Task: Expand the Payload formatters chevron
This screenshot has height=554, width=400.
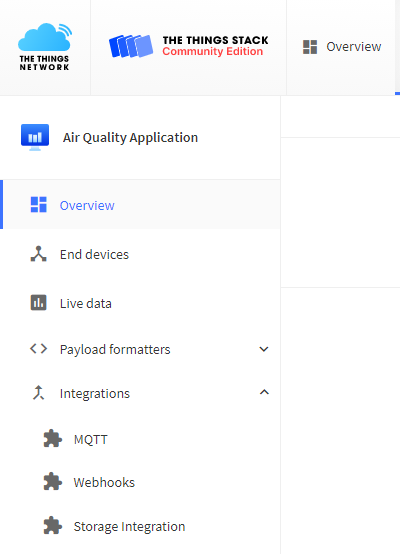Action: [264, 349]
